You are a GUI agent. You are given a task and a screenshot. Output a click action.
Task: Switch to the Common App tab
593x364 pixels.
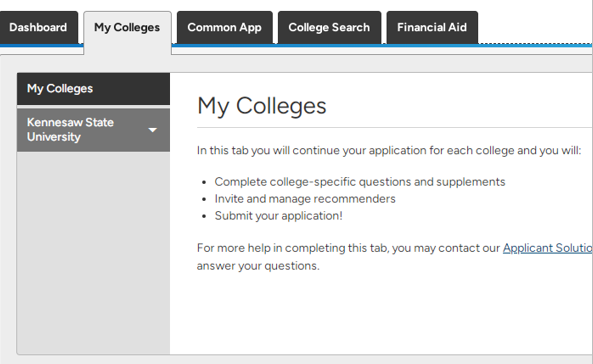[x=225, y=28]
